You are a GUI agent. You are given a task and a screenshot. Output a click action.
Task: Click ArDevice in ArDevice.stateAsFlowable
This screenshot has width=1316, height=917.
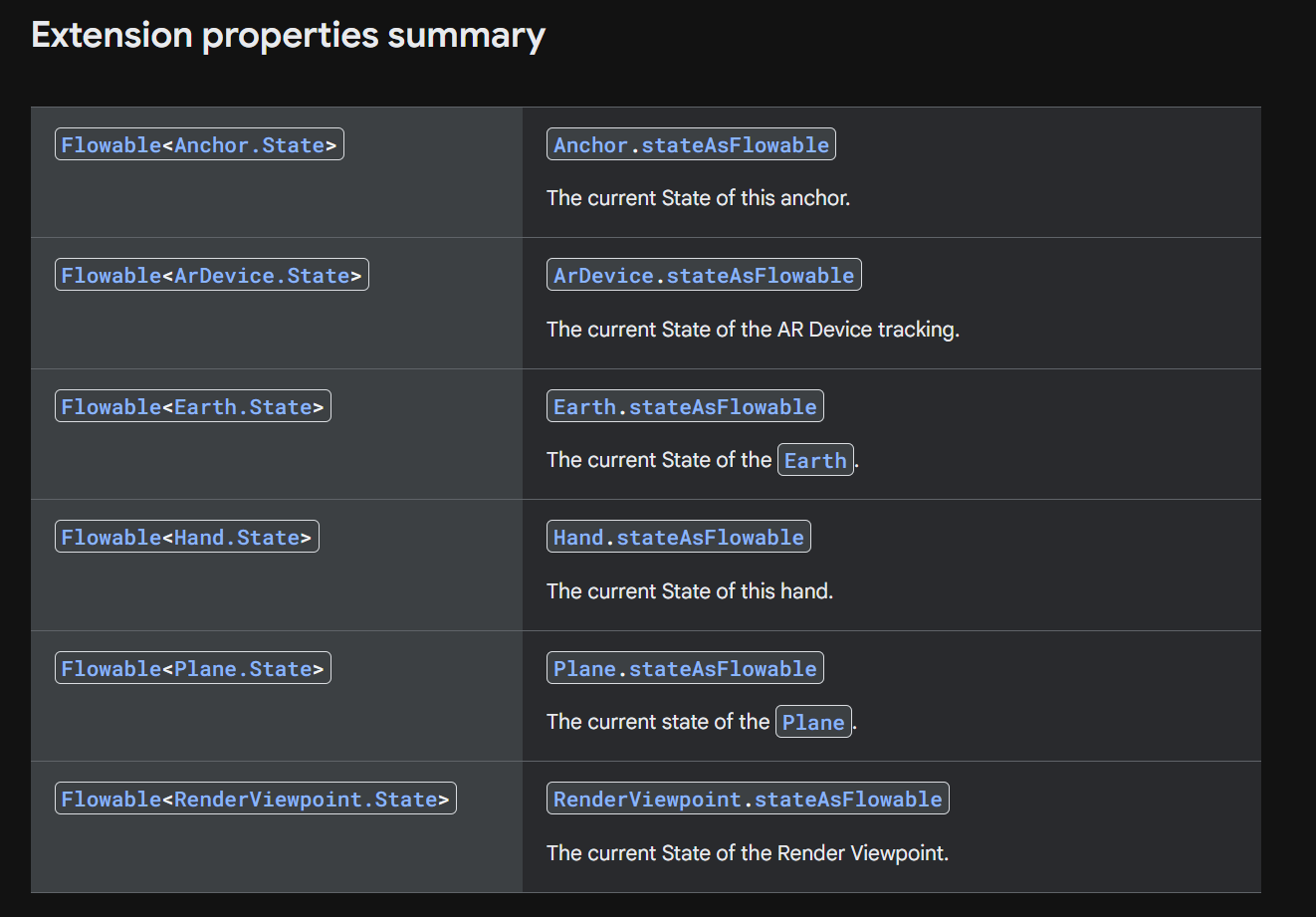603,276
